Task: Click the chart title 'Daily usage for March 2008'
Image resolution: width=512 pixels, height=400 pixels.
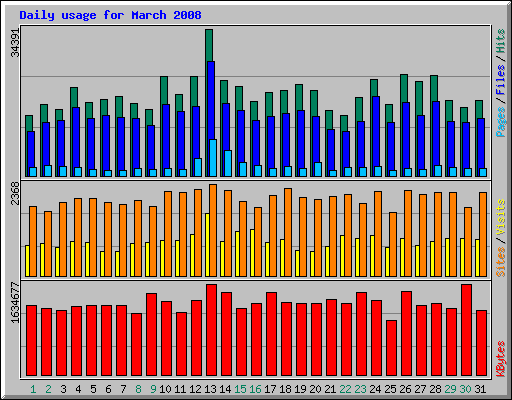Action: pos(110,15)
